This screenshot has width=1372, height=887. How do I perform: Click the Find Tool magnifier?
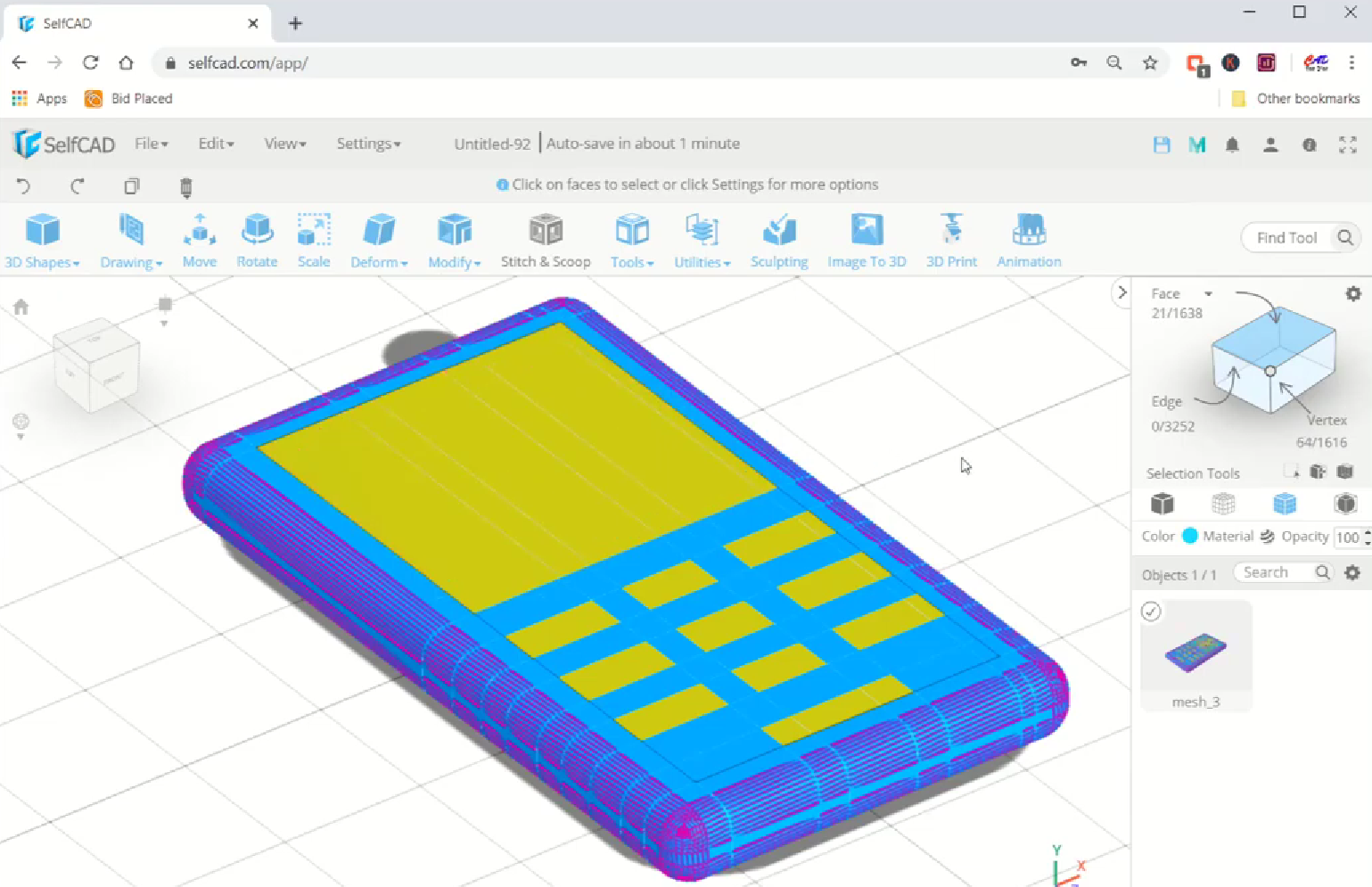[1345, 237]
